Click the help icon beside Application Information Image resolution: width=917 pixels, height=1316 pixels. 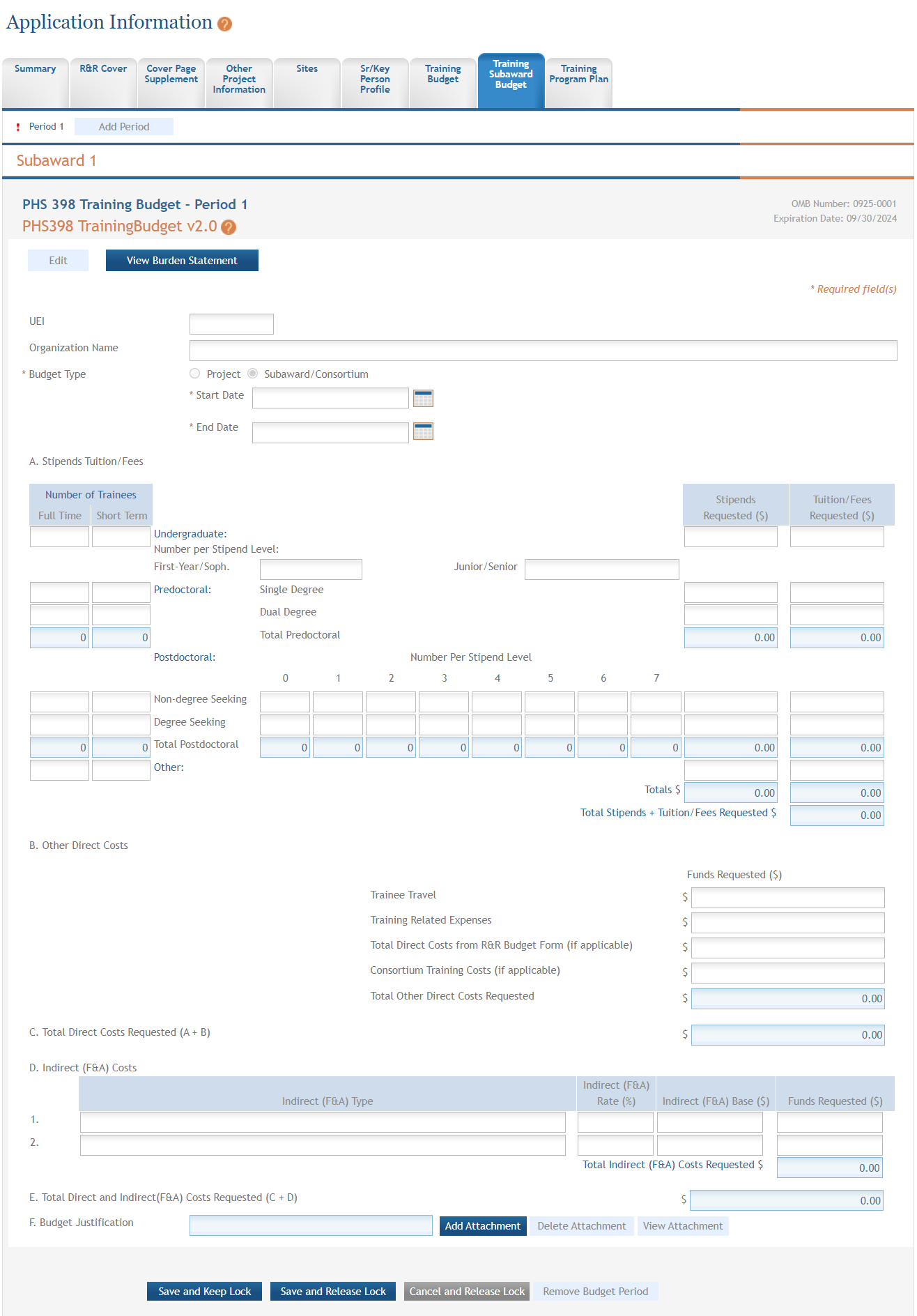224,24
